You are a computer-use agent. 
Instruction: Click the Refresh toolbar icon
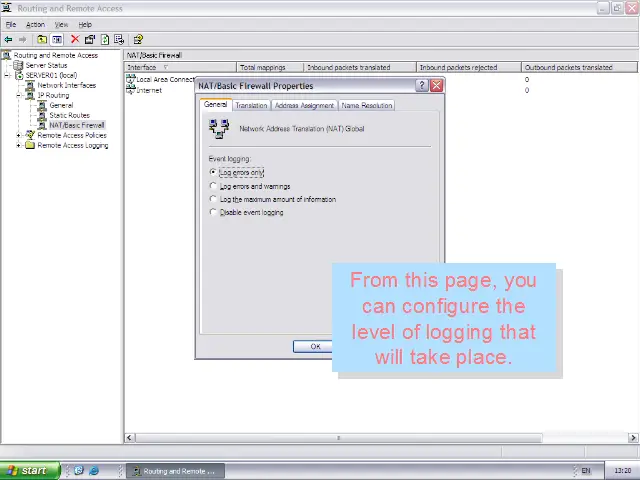105,40
